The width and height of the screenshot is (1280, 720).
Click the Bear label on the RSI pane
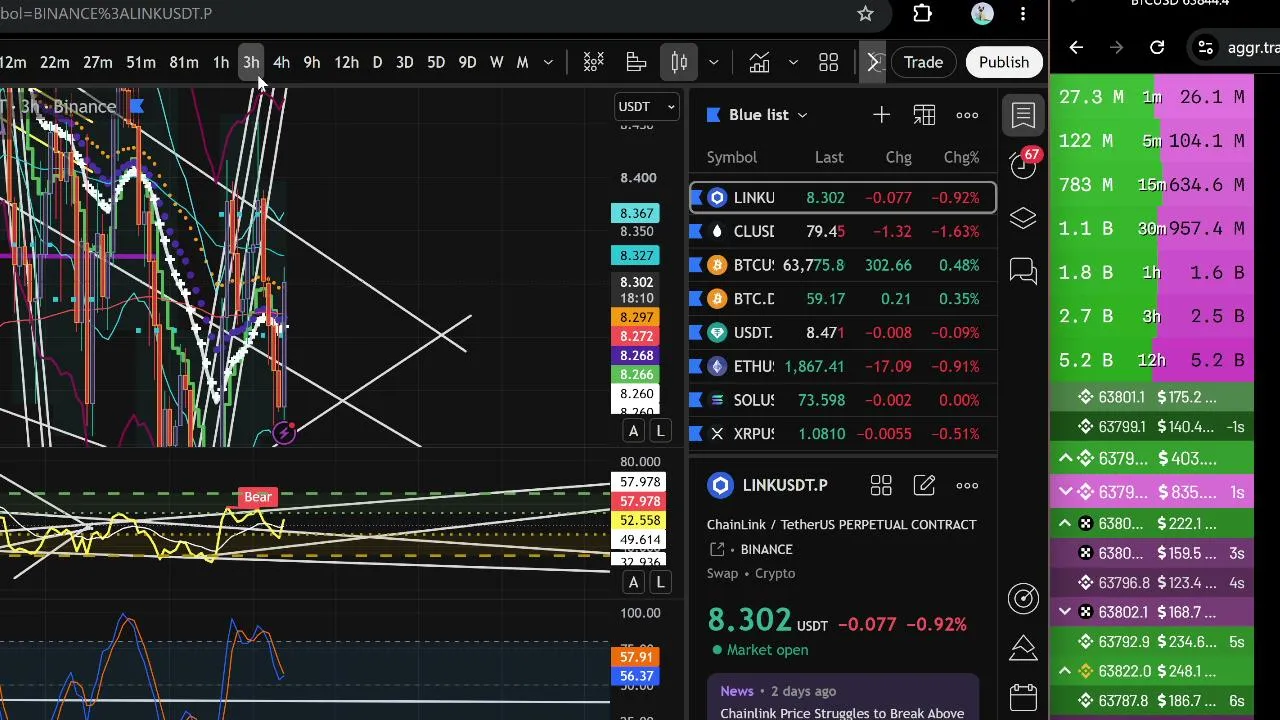[258, 497]
